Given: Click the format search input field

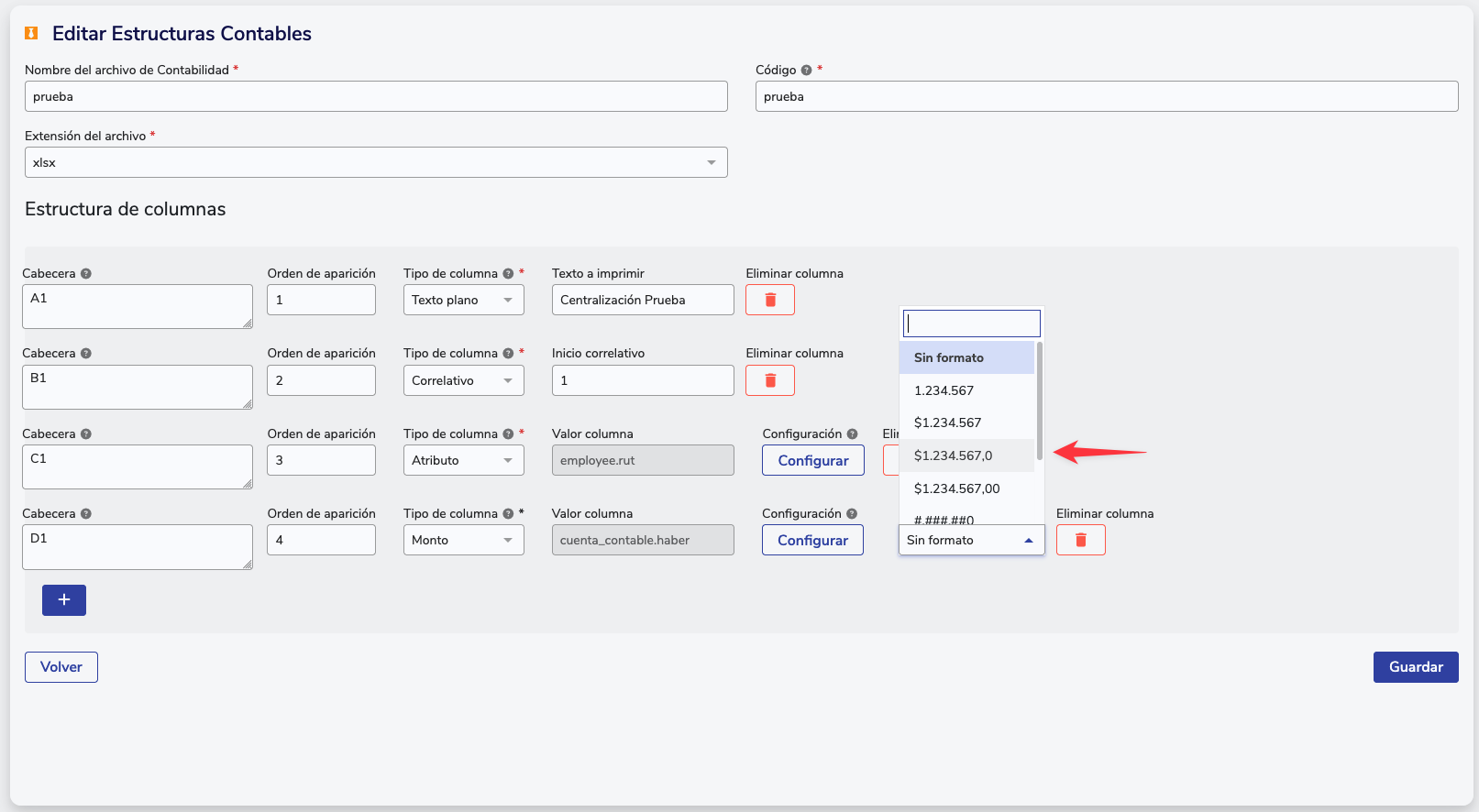Looking at the screenshot, I should point(971,324).
